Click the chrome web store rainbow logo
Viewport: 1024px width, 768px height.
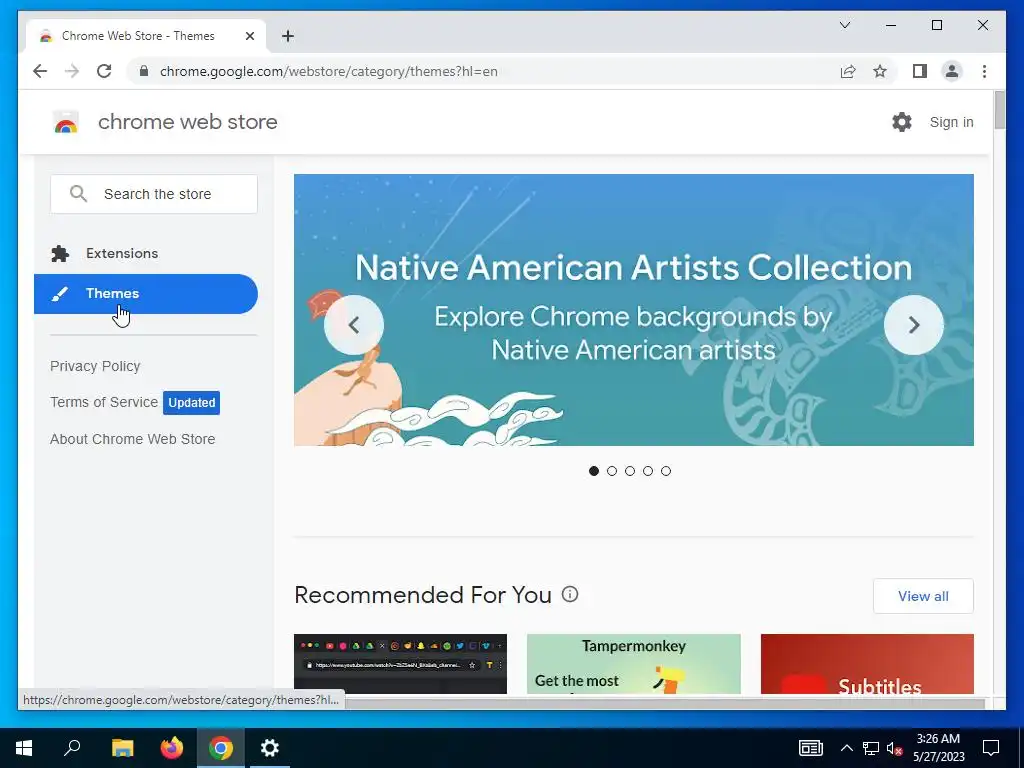coord(65,122)
